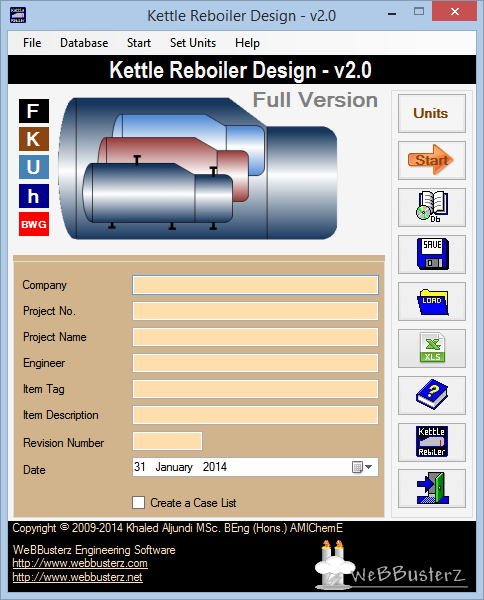This screenshot has width=484, height=600.
Task: Select the month January in the Date field
Action: [x=174, y=467]
